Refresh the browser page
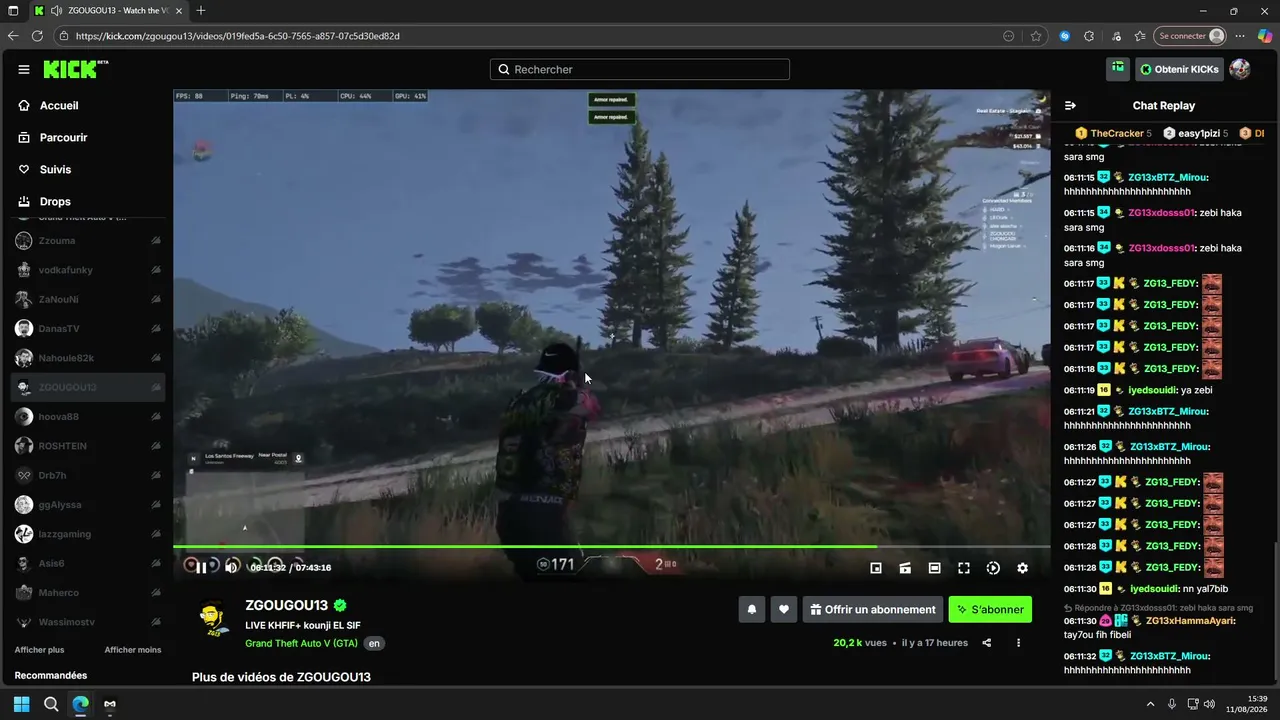1280x720 pixels. 37,36
